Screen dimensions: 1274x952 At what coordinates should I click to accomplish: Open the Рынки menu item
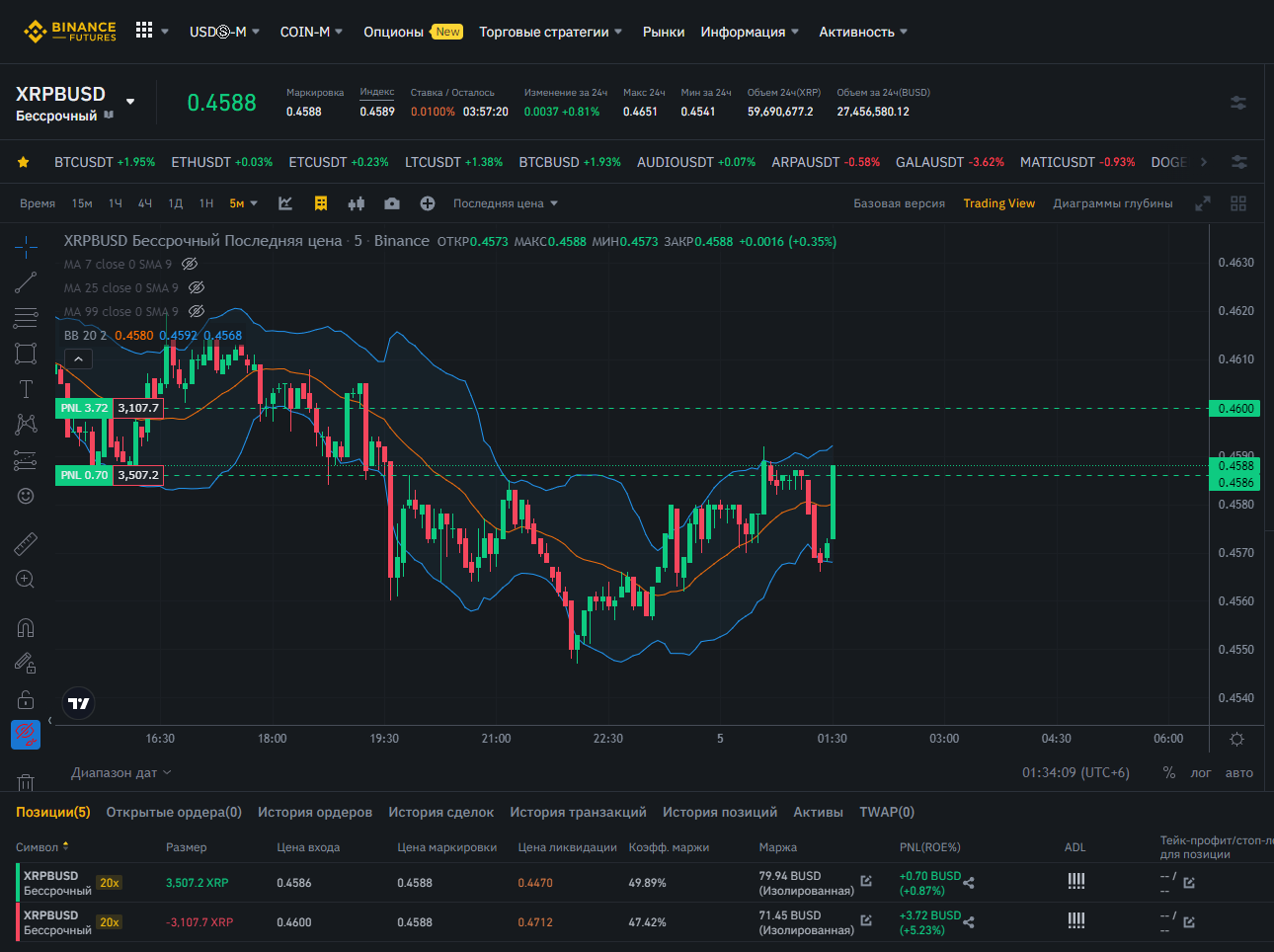pos(664,32)
